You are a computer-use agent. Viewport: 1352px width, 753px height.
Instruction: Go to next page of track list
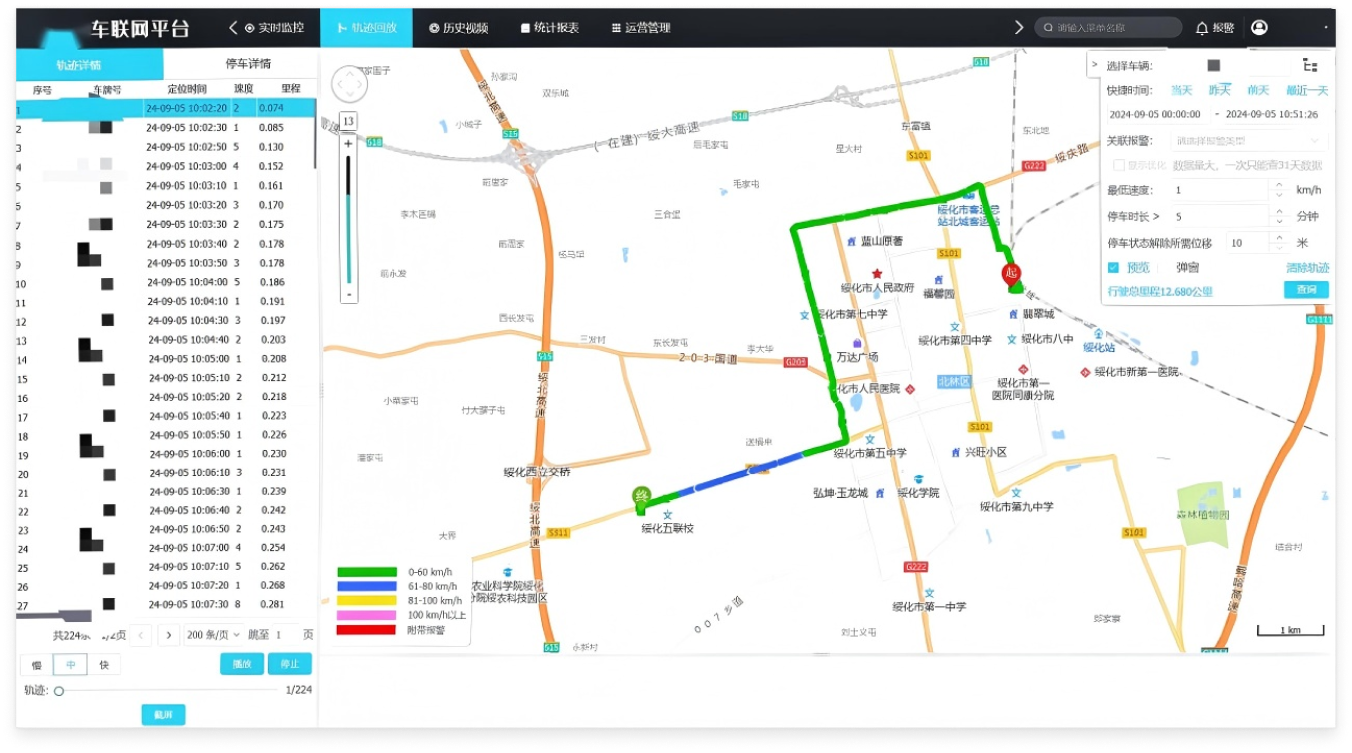tap(169, 635)
